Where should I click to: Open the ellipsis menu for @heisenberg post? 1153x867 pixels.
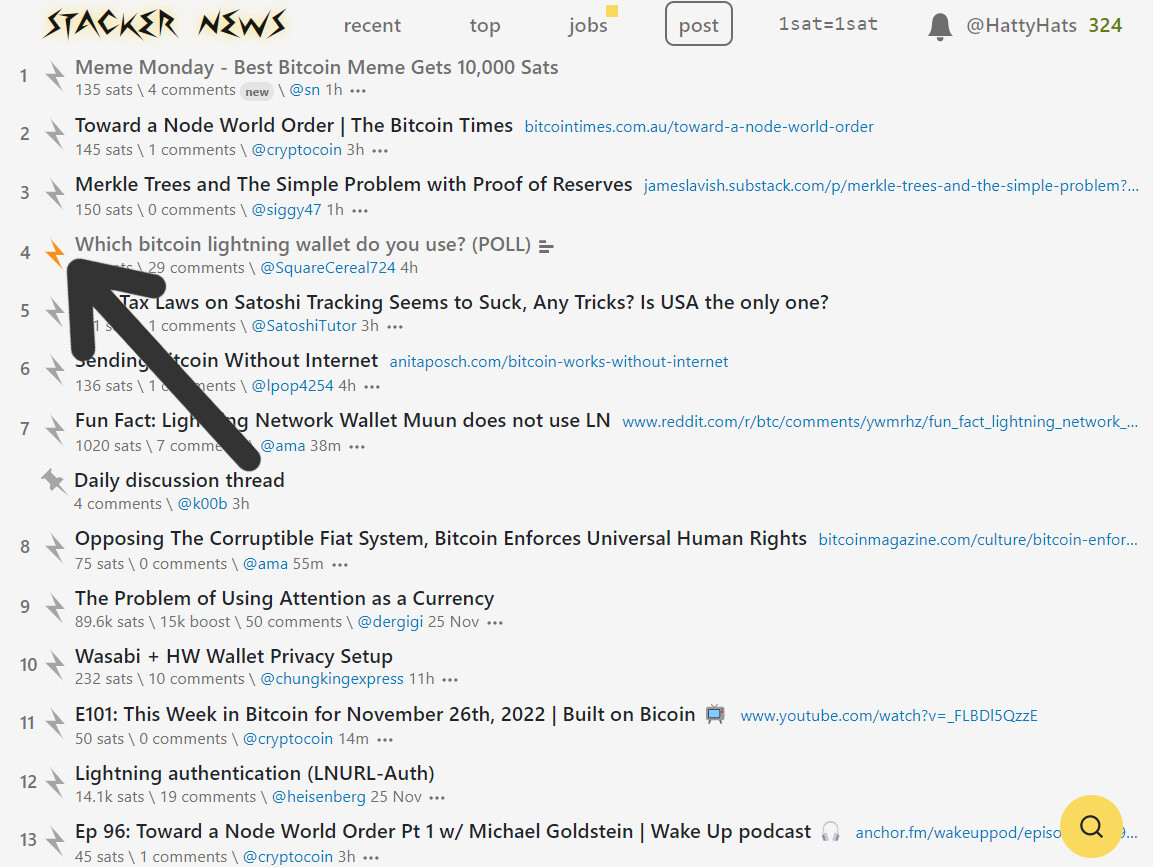(x=438, y=799)
